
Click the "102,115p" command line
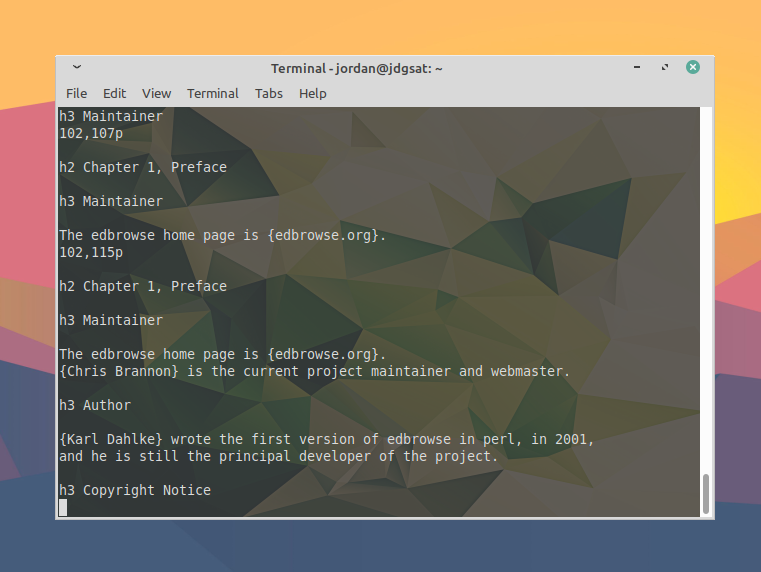click(91, 252)
